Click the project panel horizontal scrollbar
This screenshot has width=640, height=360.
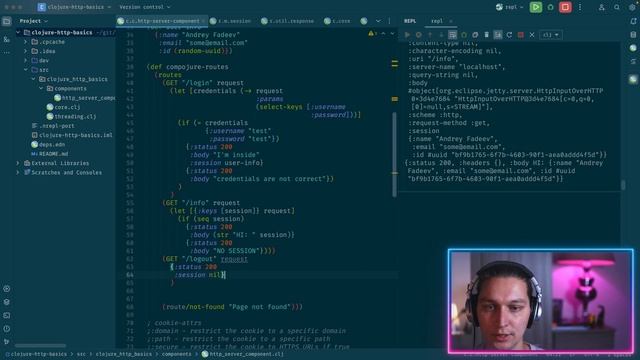pyautogui.click(x=41, y=345)
